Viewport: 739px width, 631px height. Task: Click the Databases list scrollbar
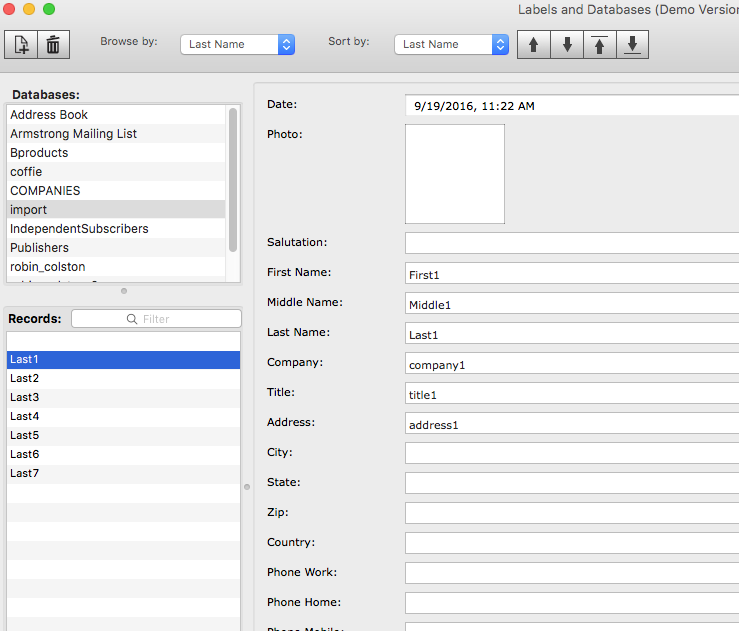click(x=233, y=180)
